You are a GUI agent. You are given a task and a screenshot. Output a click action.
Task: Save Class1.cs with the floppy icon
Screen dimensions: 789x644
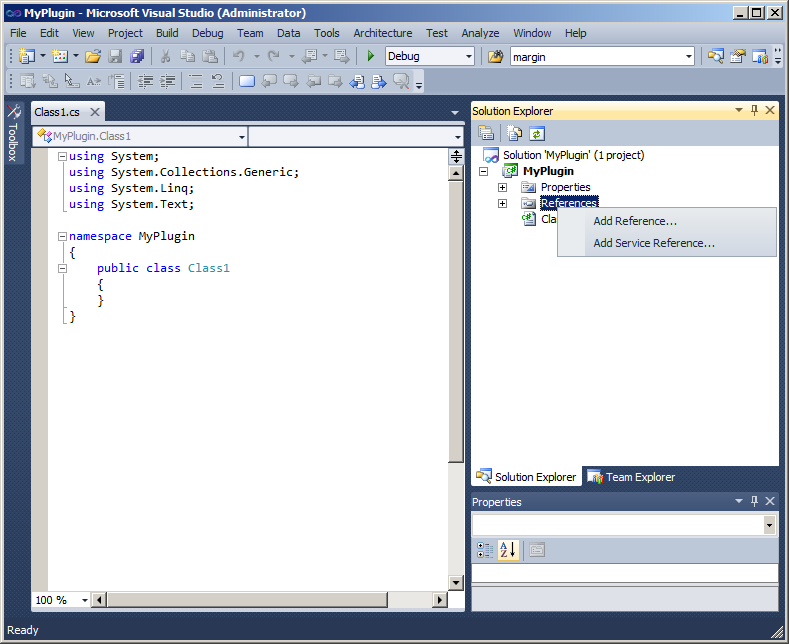(x=116, y=56)
